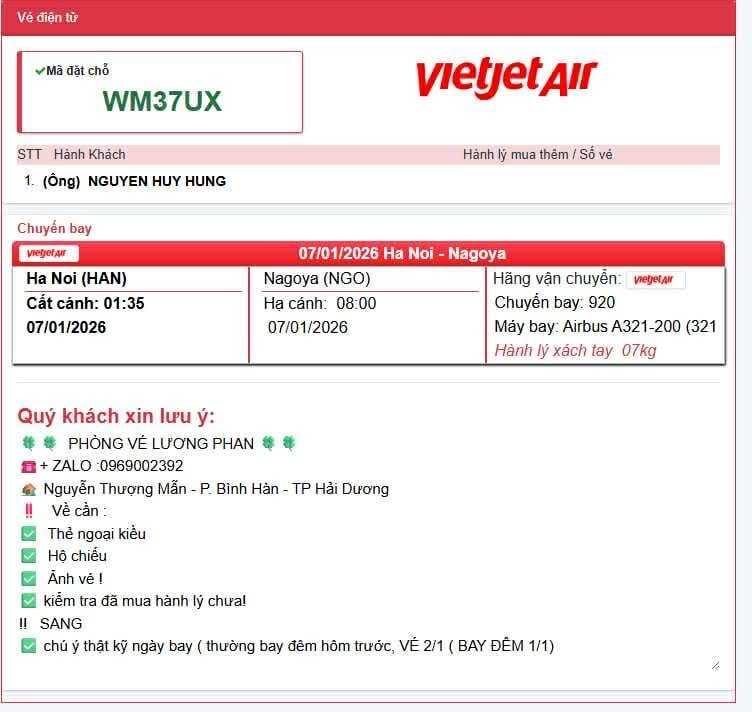Click the small VietJet logo in flight header

(48, 254)
